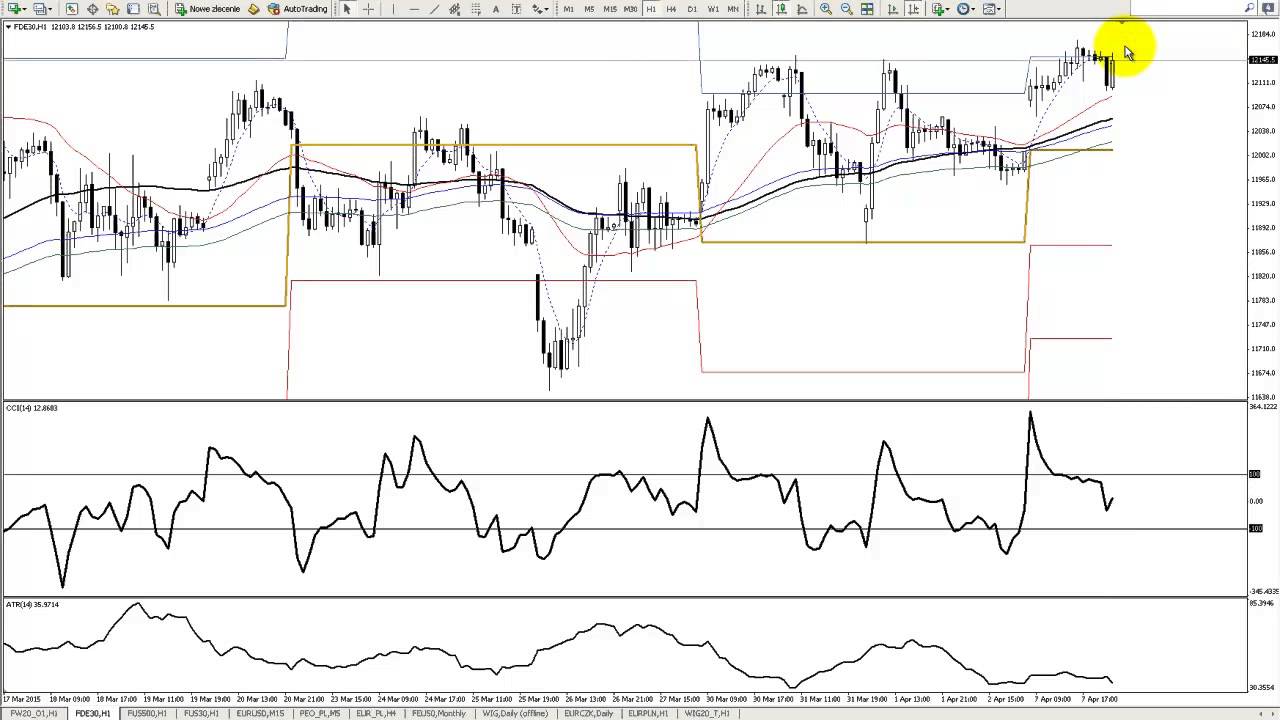Select the W1 timeframe
This screenshot has height=720, width=1280.
pyautogui.click(x=713, y=9)
